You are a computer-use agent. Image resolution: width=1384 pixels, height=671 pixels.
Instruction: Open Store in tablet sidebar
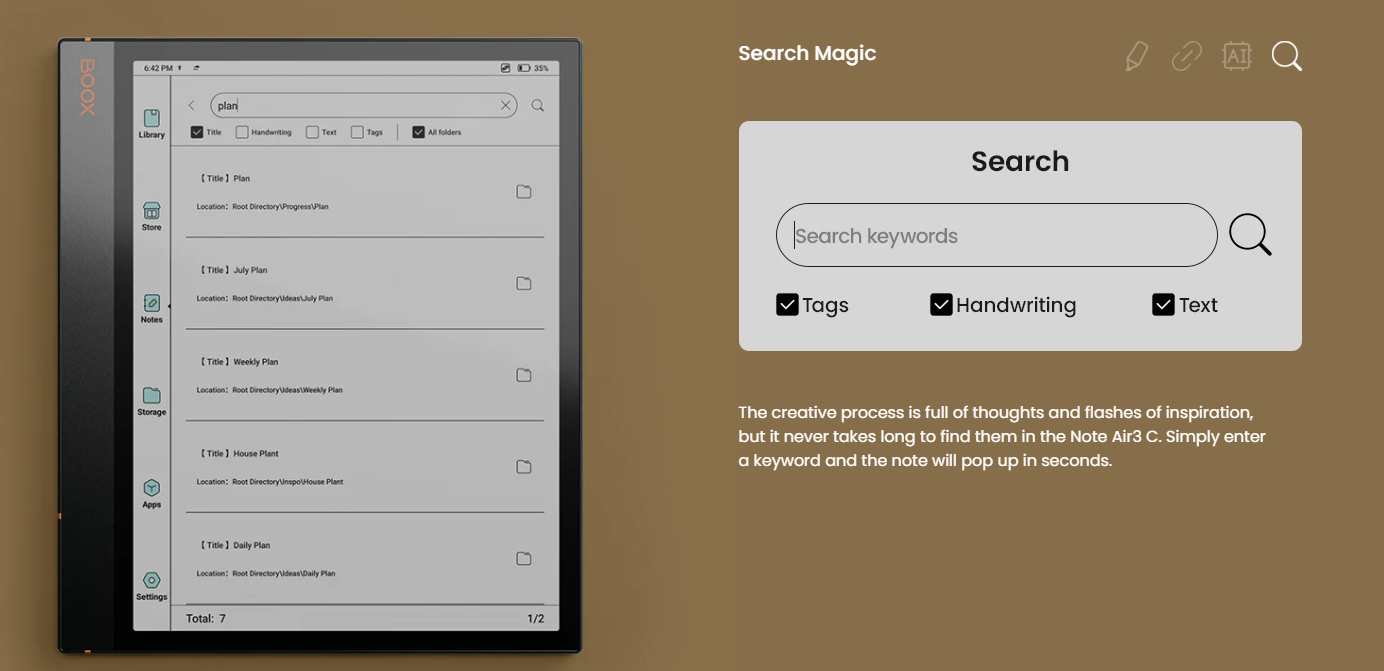[152, 216]
